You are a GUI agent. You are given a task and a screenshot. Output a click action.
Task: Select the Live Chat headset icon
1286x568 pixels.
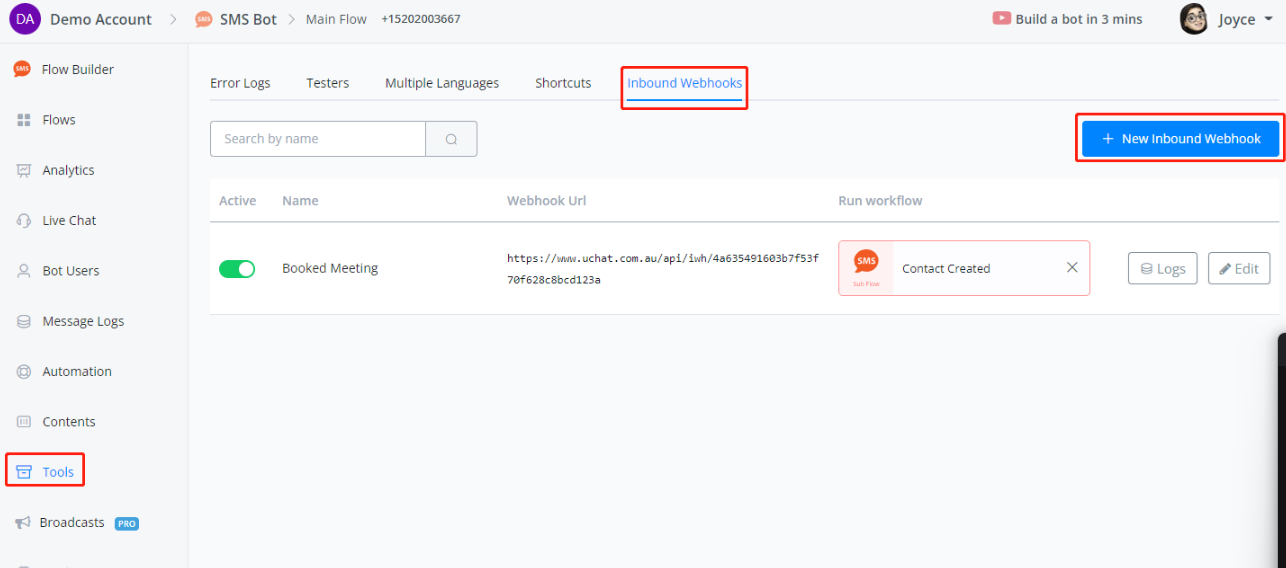click(24, 221)
